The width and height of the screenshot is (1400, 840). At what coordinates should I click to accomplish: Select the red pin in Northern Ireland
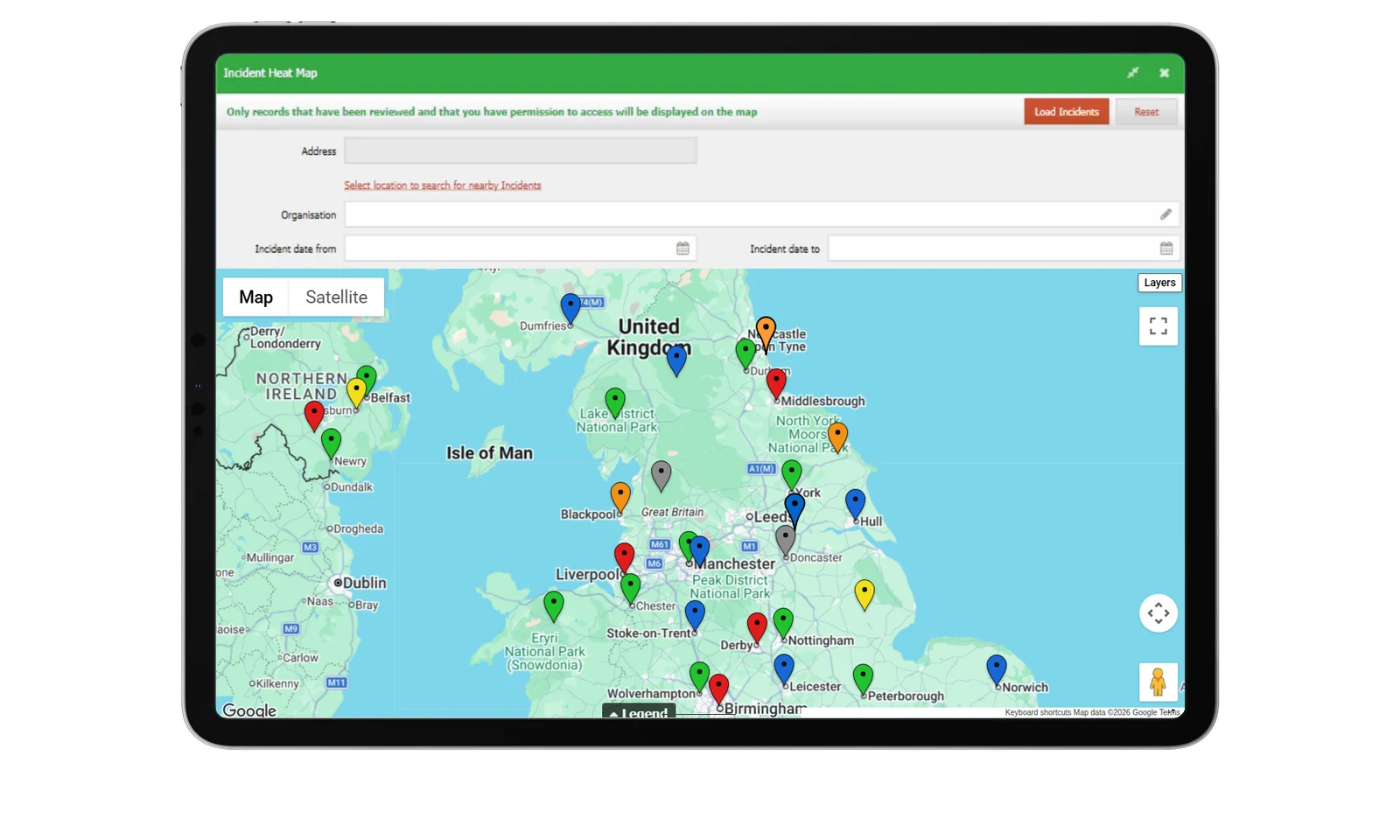pos(314,416)
